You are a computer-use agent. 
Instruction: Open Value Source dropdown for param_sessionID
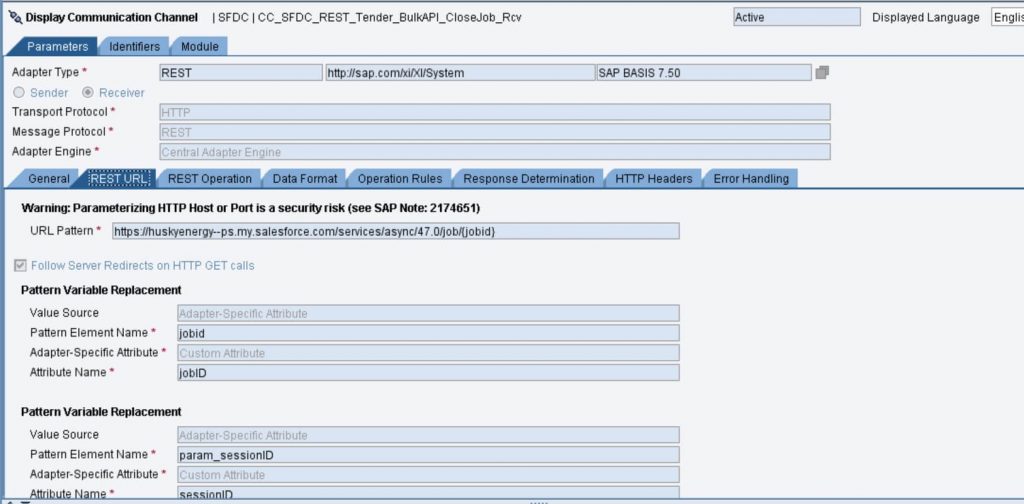click(x=428, y=435)
